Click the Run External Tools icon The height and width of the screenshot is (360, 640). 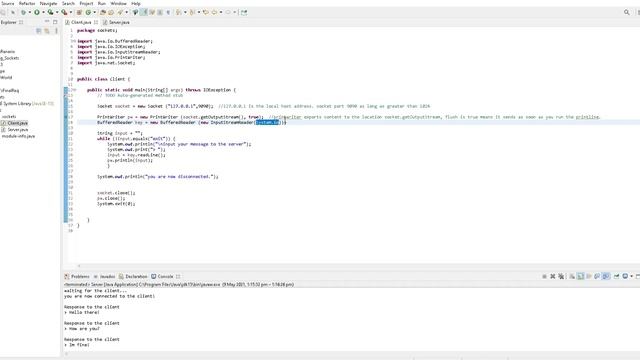coord(64,12)
